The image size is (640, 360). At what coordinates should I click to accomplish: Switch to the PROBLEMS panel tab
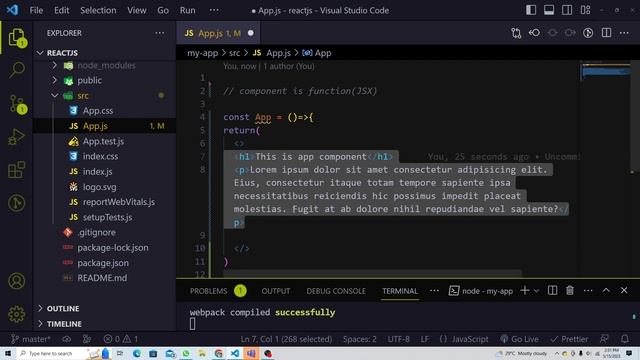click(208, 291)
